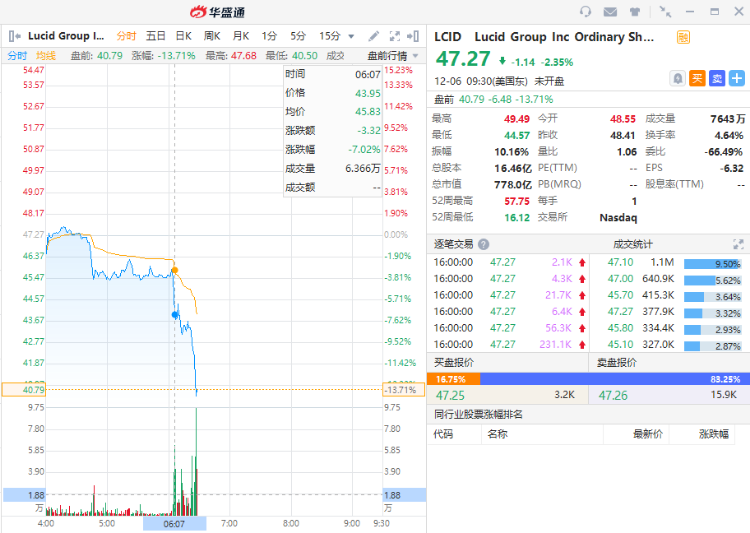The height and width of the screenshot is (533, 750).
Task: Select the 买盘报价 tab
Action: point(453,362)
